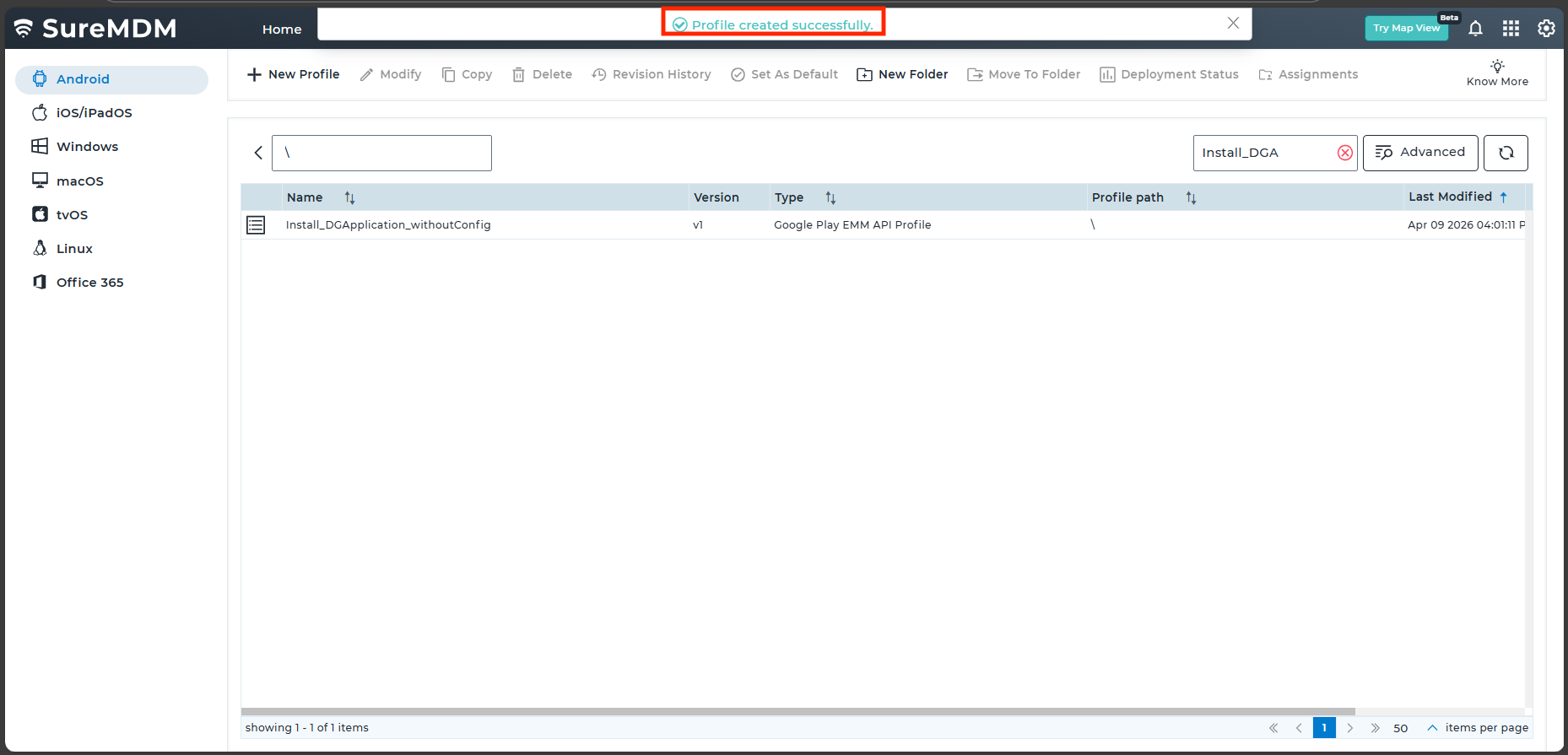Go to first page

click(x=1273, y=728)
